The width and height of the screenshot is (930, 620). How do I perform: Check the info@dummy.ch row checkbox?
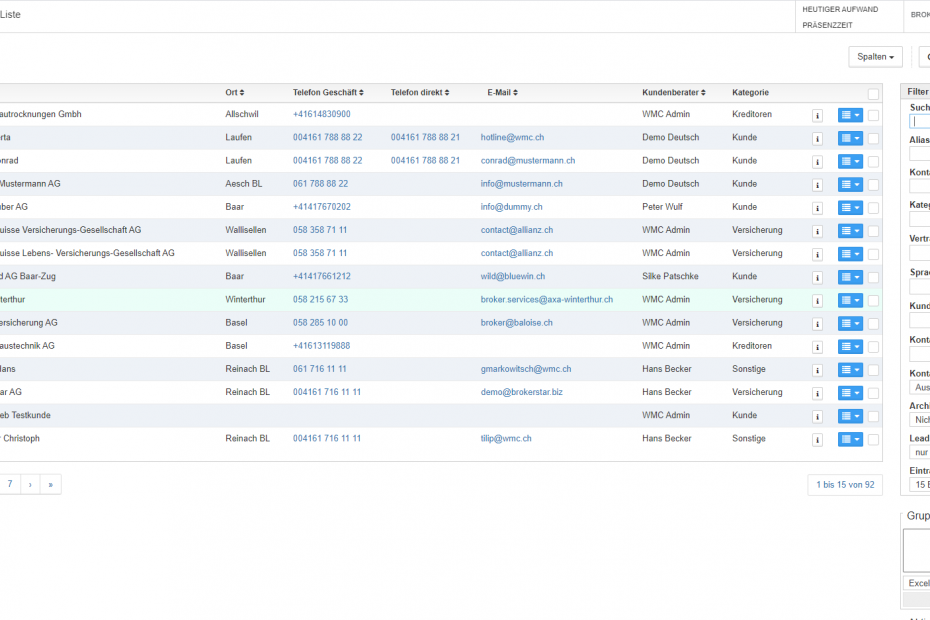[873, 208]
